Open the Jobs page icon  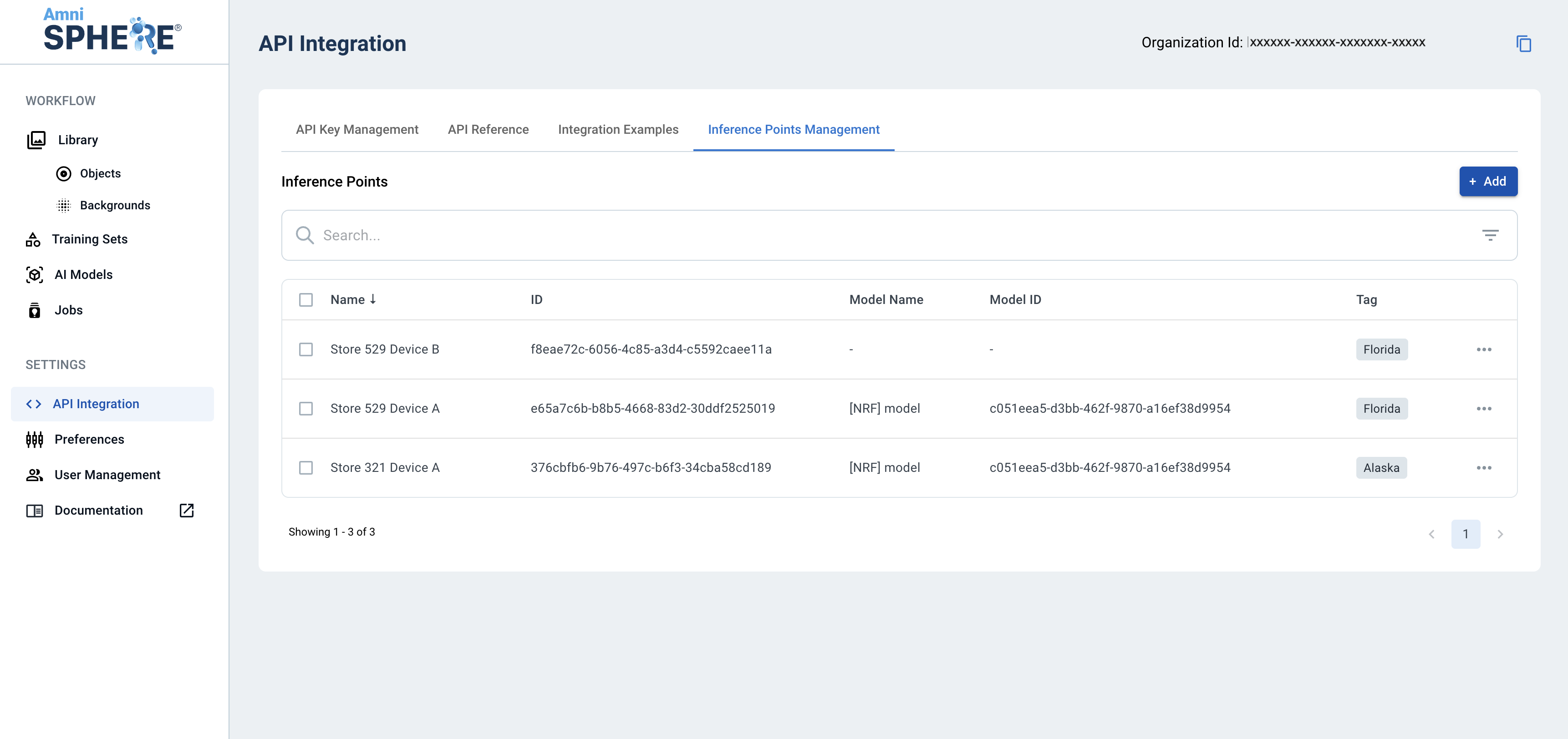pos(35,310)
